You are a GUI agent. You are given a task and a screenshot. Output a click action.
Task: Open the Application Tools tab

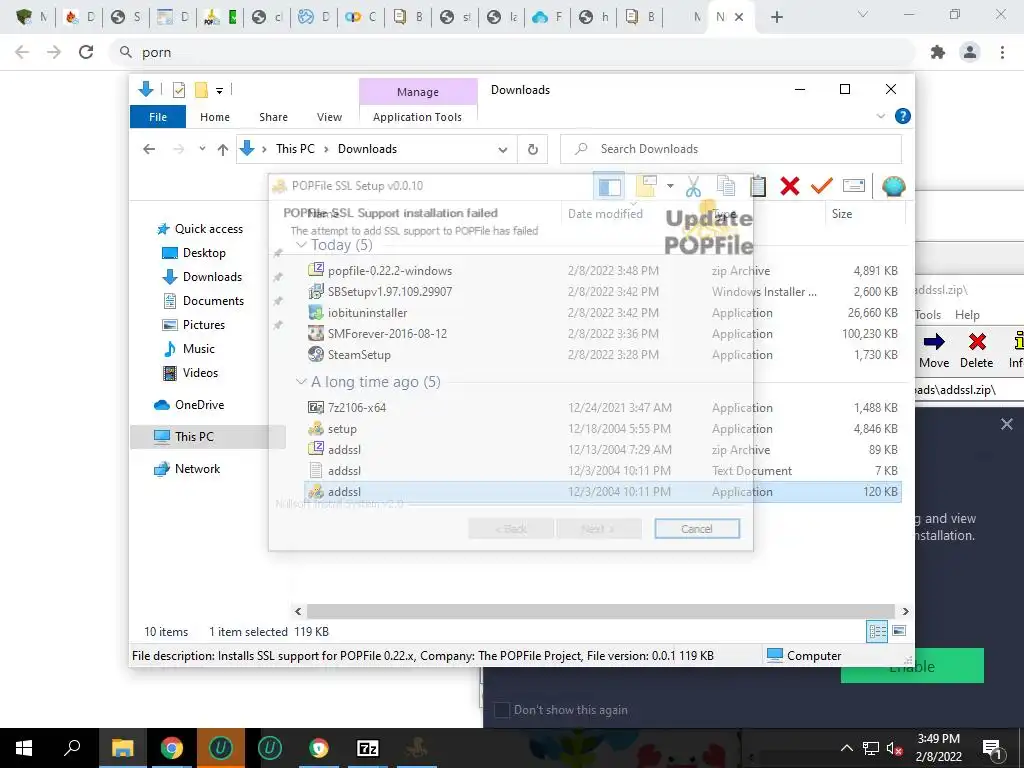point(417,117)
